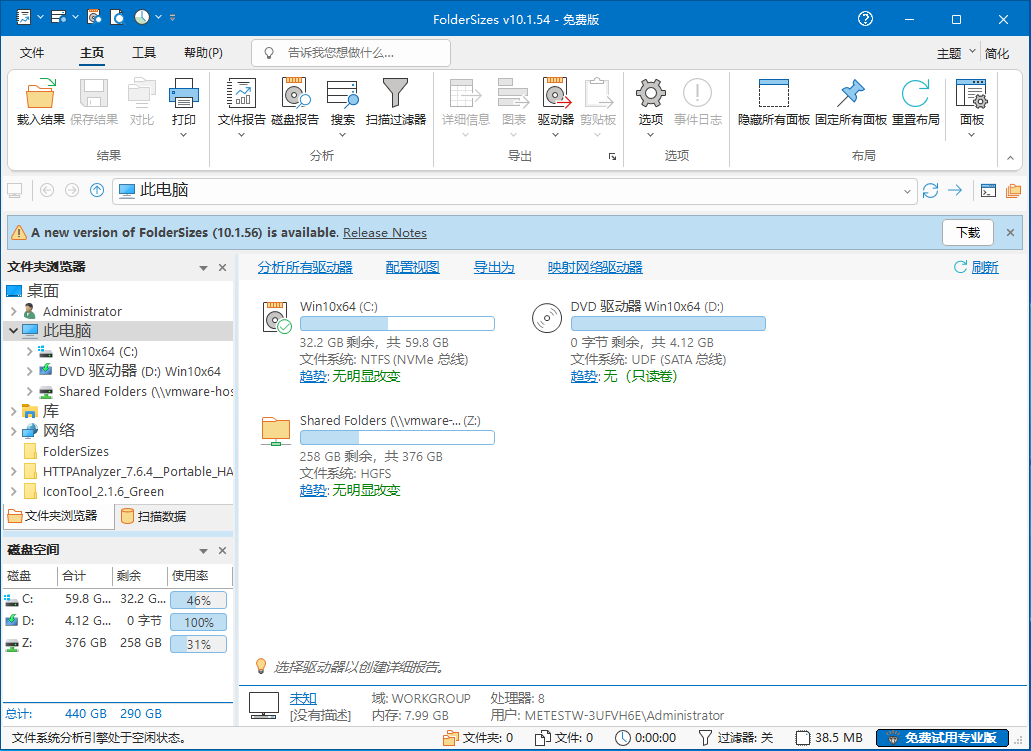Expand Win10x64 (C:) tree node
1031x751 pixels.
click(29, 351)
